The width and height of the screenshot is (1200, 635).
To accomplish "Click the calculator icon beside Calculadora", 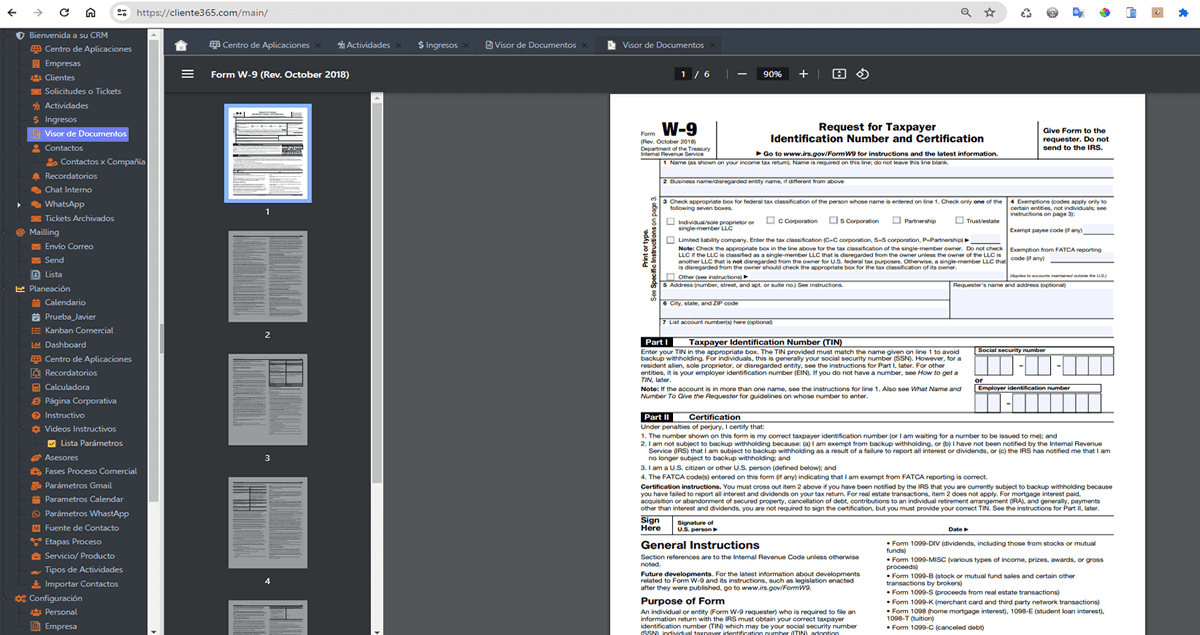I will point(37,387).
